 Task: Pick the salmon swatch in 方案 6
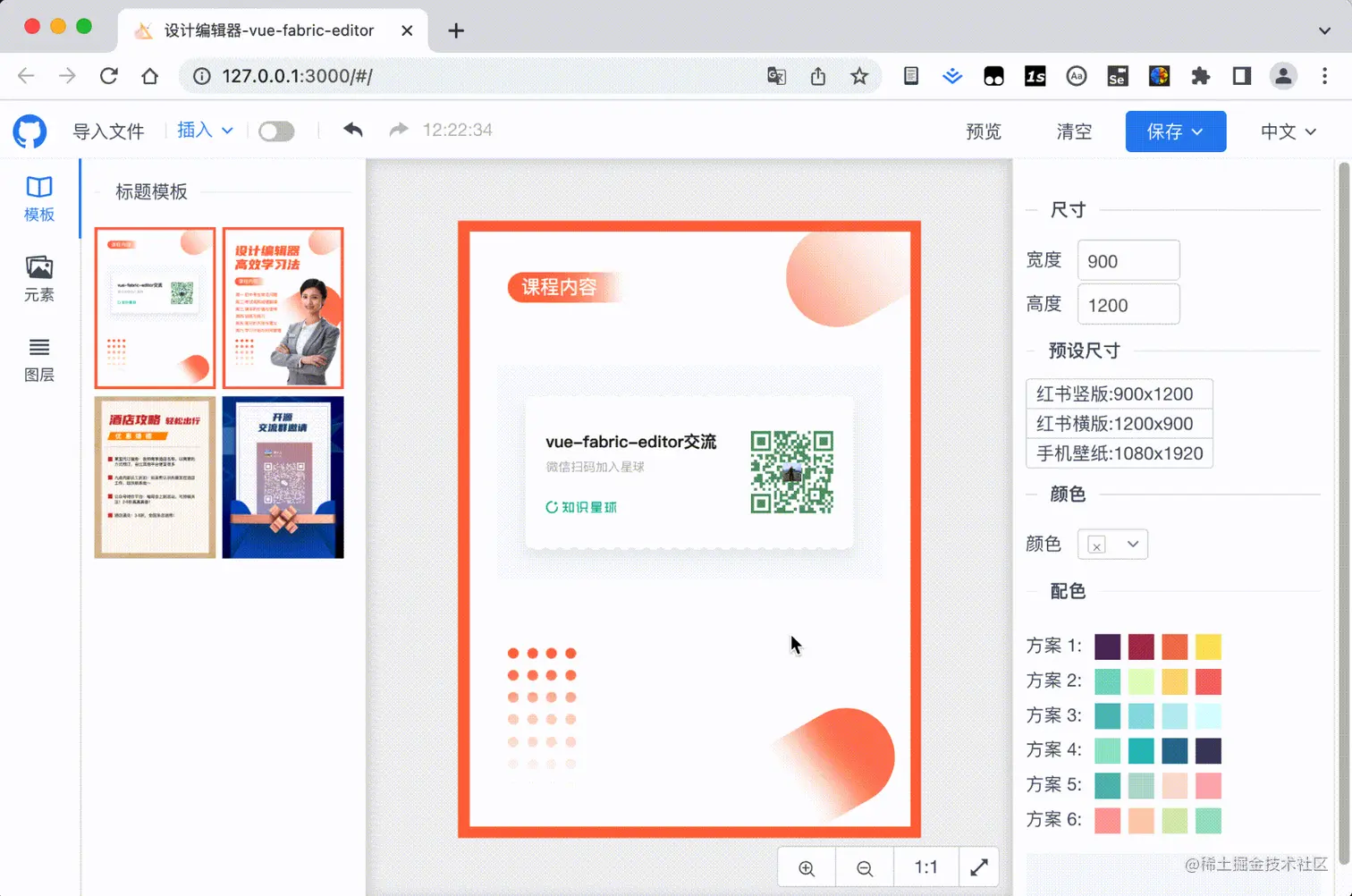[1107, 820]
